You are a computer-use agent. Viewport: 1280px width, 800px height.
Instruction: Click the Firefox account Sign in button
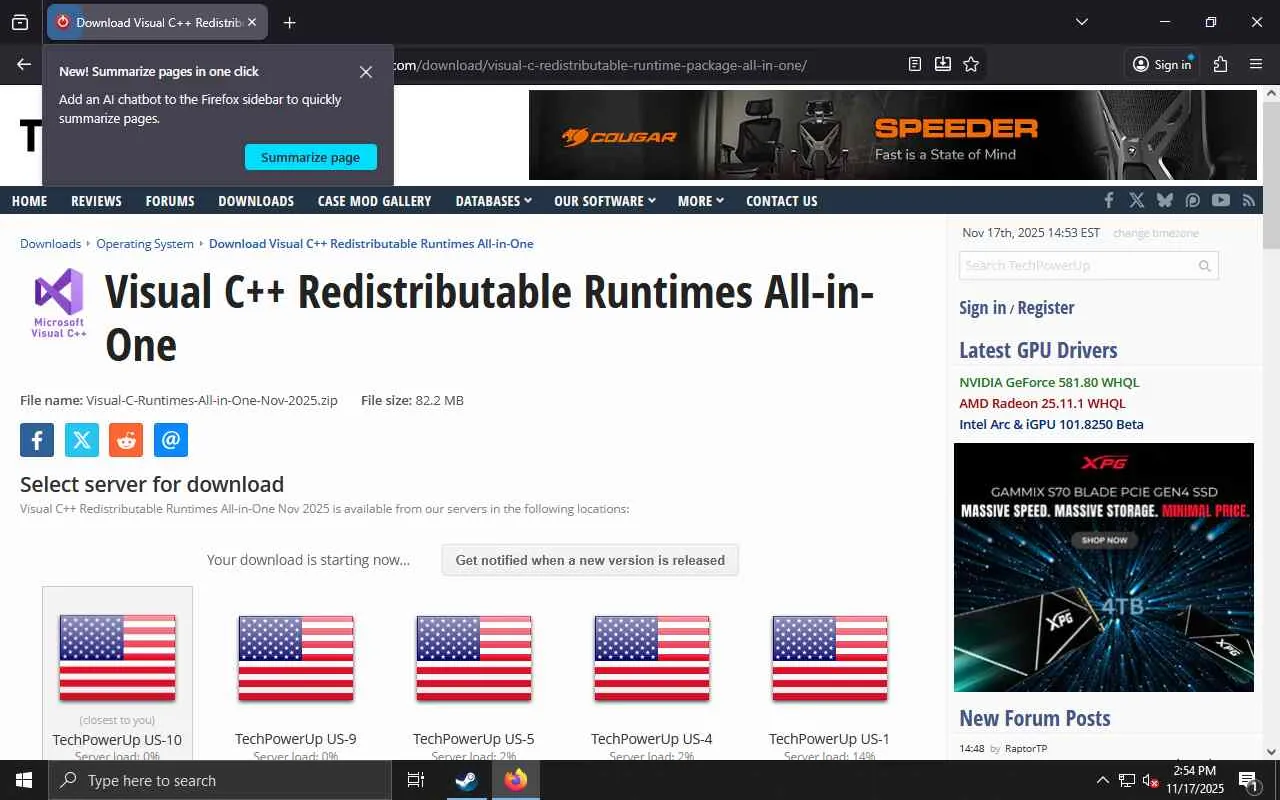coord(1162,64)
